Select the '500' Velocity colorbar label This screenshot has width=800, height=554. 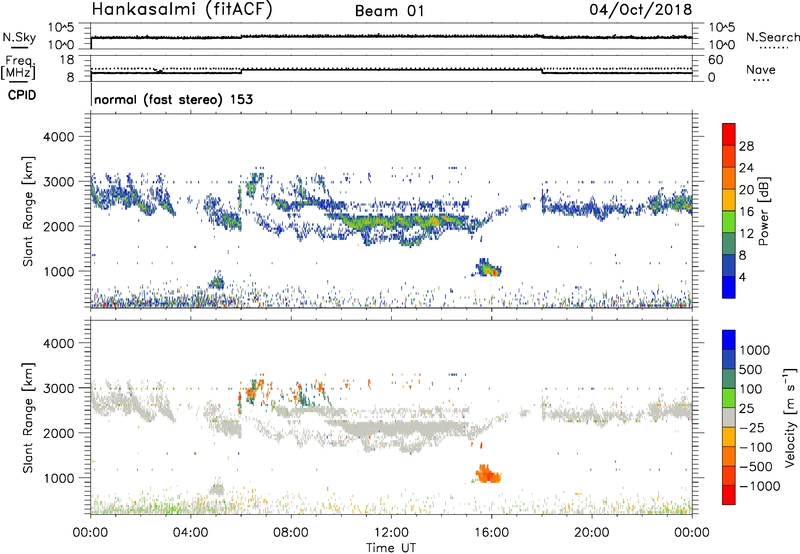pyautogui.click(x=753, y=370)
